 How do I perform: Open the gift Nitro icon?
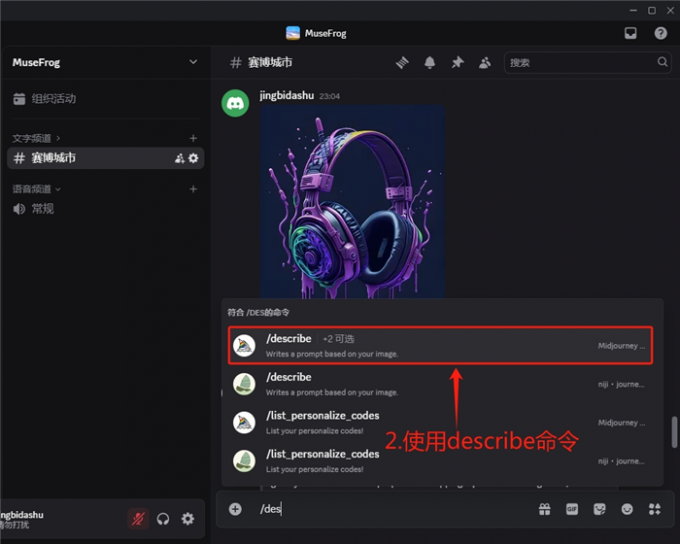point(545,509)
